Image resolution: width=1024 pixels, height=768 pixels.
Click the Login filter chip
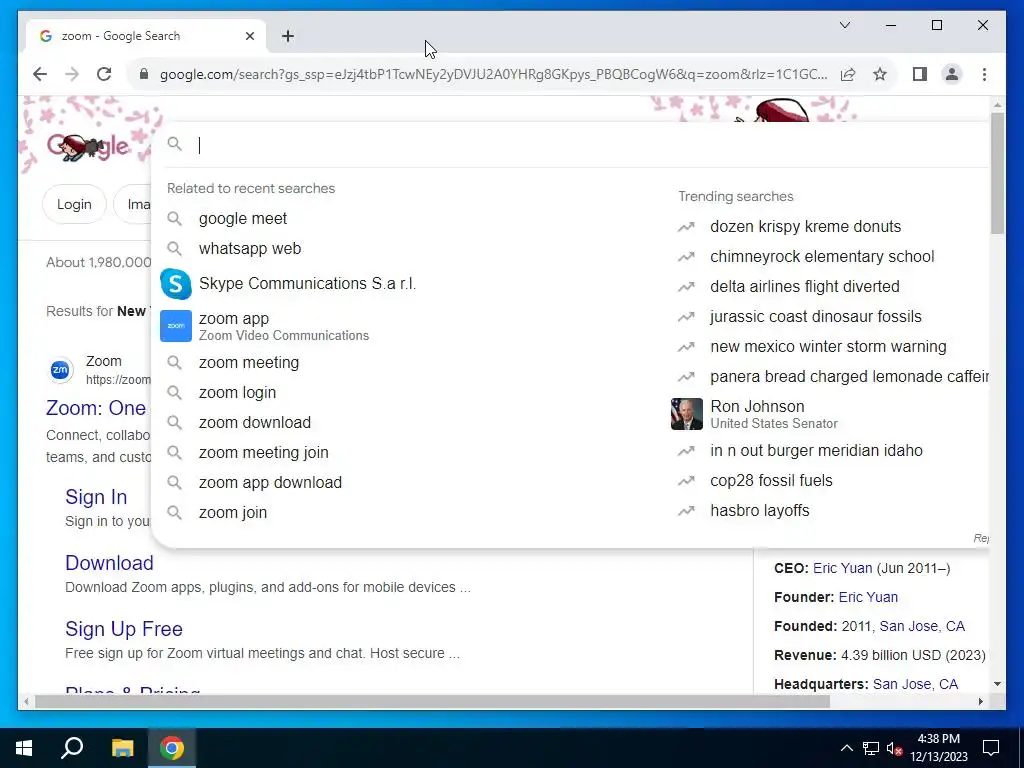click(74, 204)
